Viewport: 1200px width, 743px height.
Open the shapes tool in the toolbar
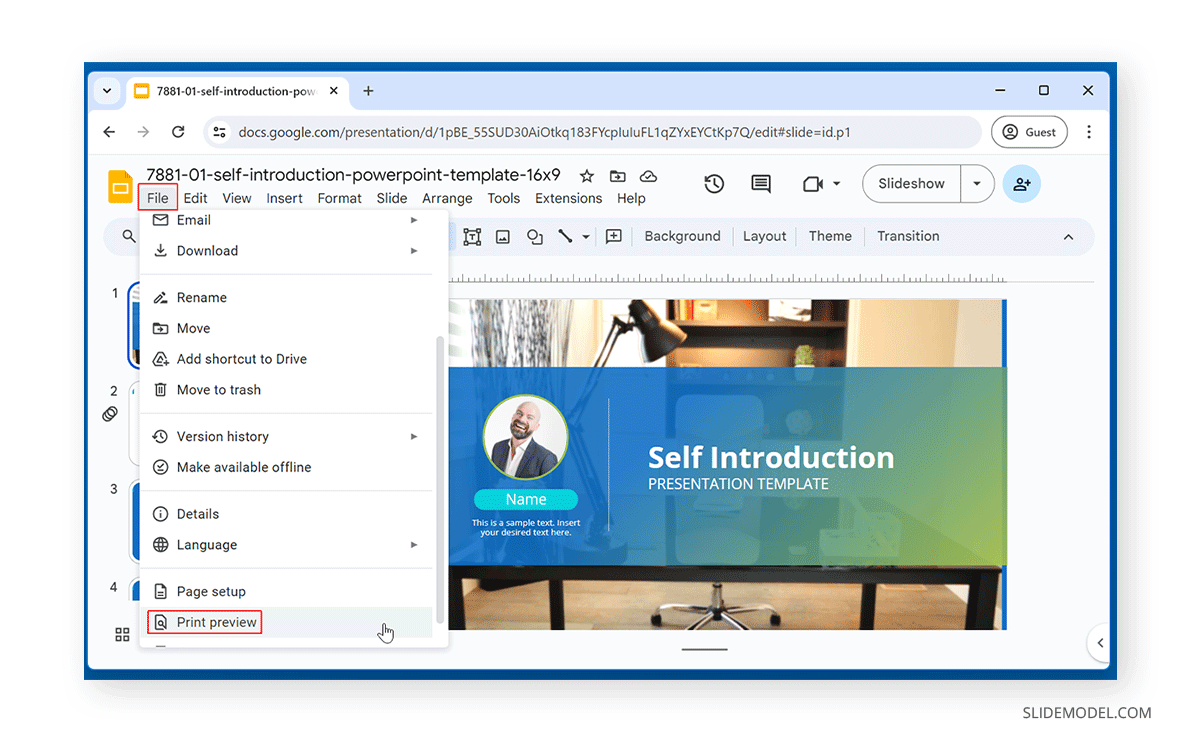pyautogui.click(x=534, y=236)
